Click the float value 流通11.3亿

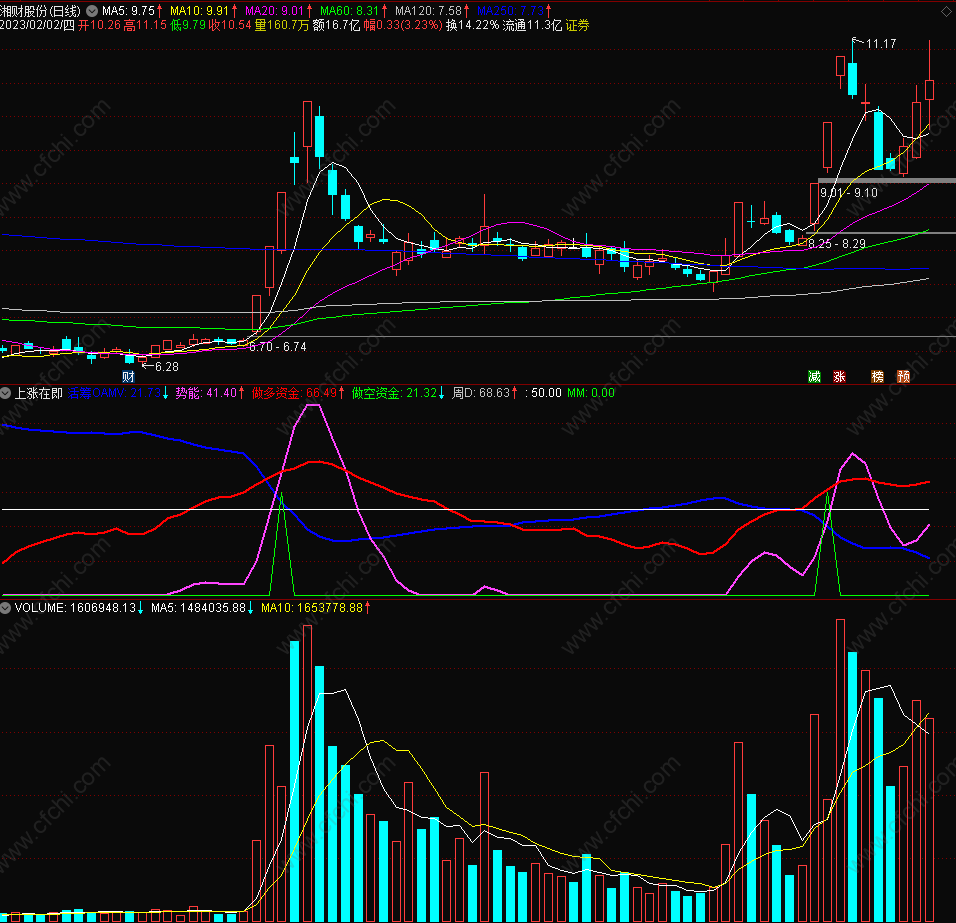(532, 26)
